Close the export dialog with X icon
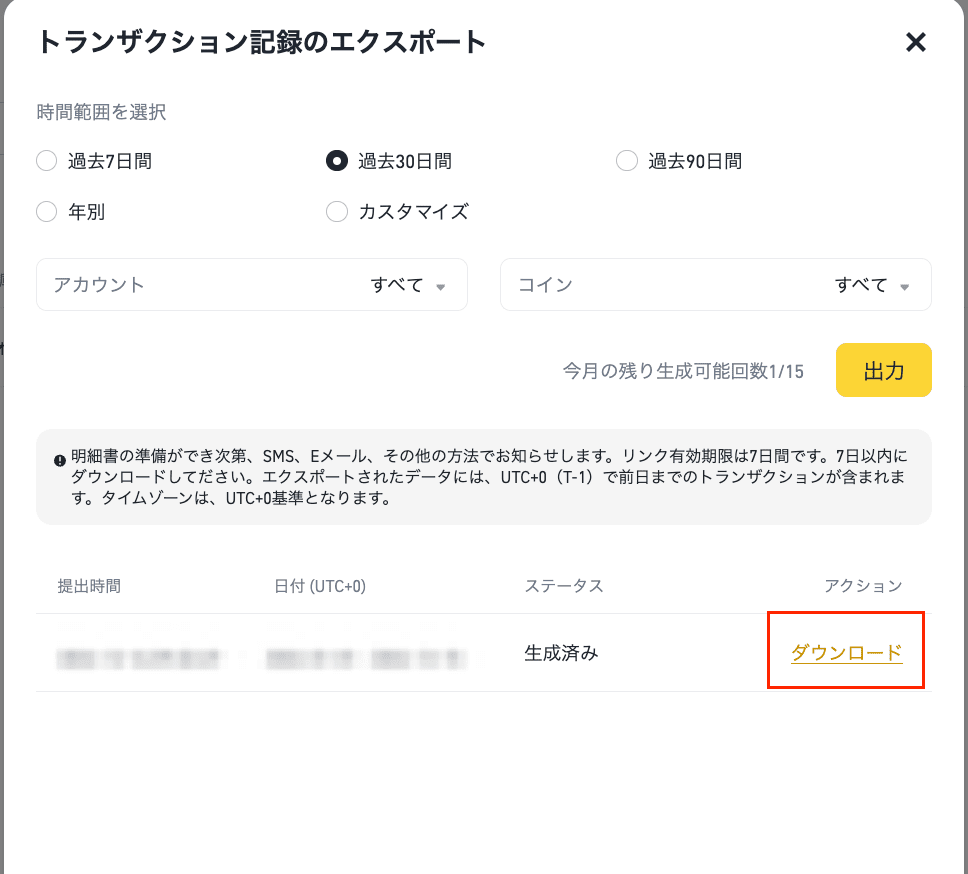 915,42
